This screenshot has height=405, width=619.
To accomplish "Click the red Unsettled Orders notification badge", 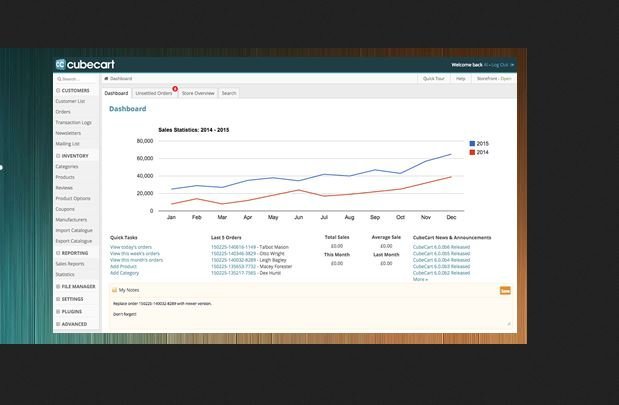I will point(175,88).
